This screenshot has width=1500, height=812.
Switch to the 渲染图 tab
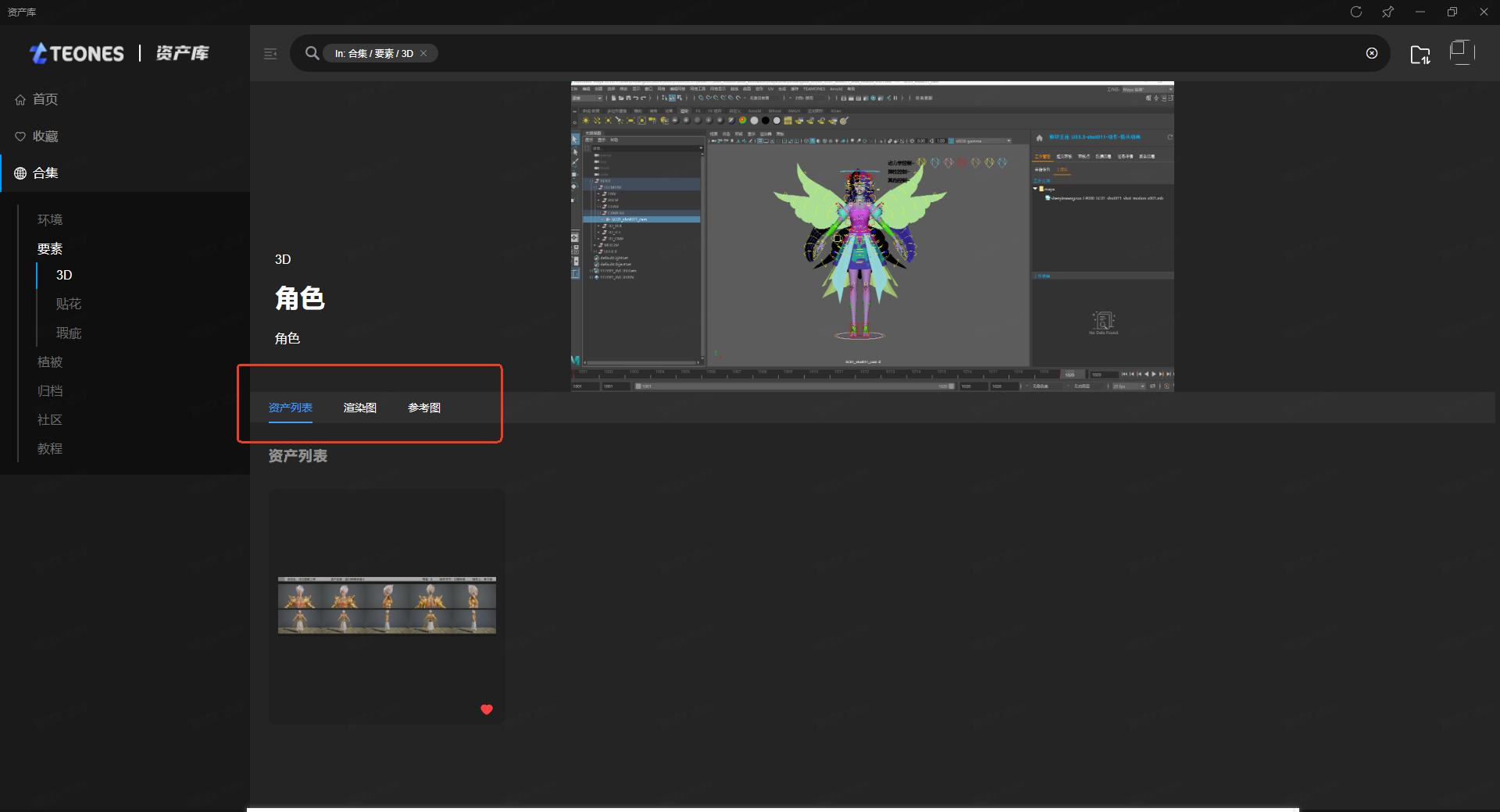359,408
